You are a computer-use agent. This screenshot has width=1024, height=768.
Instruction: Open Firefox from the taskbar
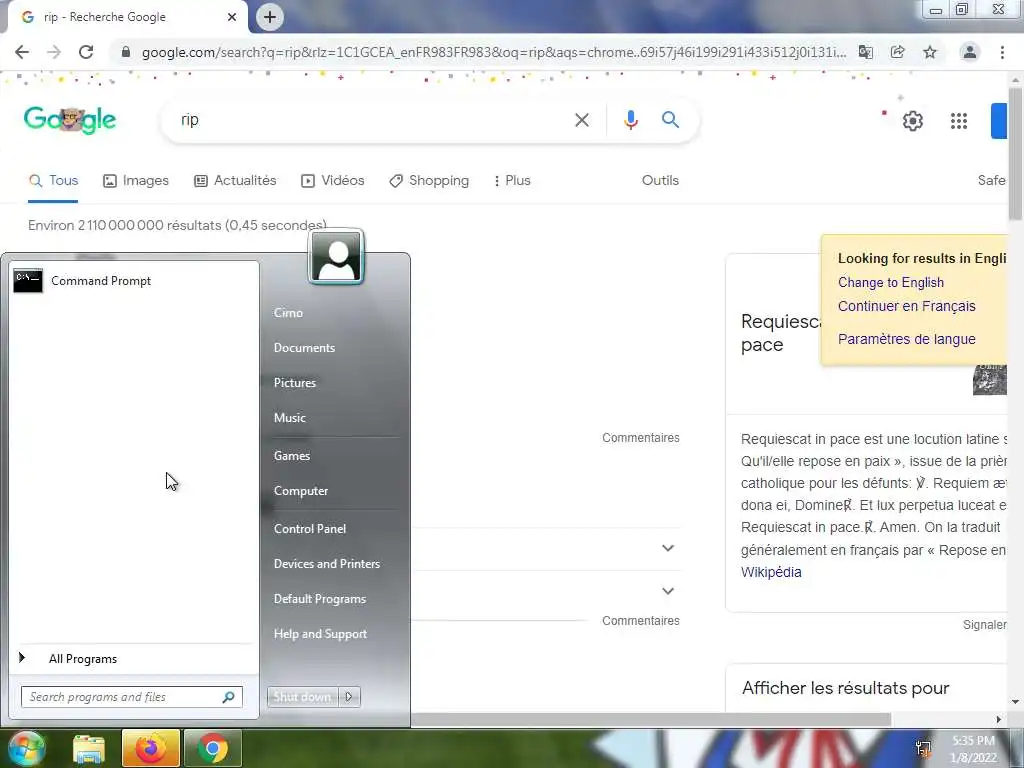[150, 749]
